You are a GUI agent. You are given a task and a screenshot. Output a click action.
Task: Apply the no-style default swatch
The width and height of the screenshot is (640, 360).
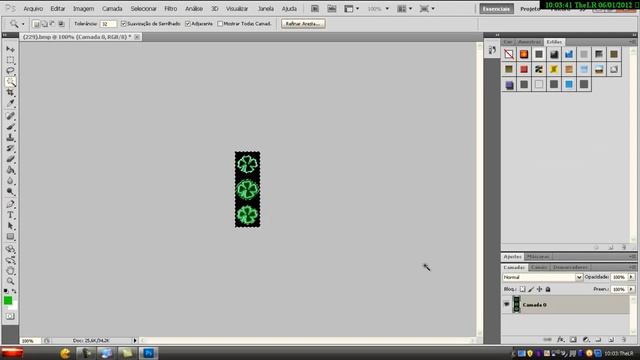pos(509,54)
